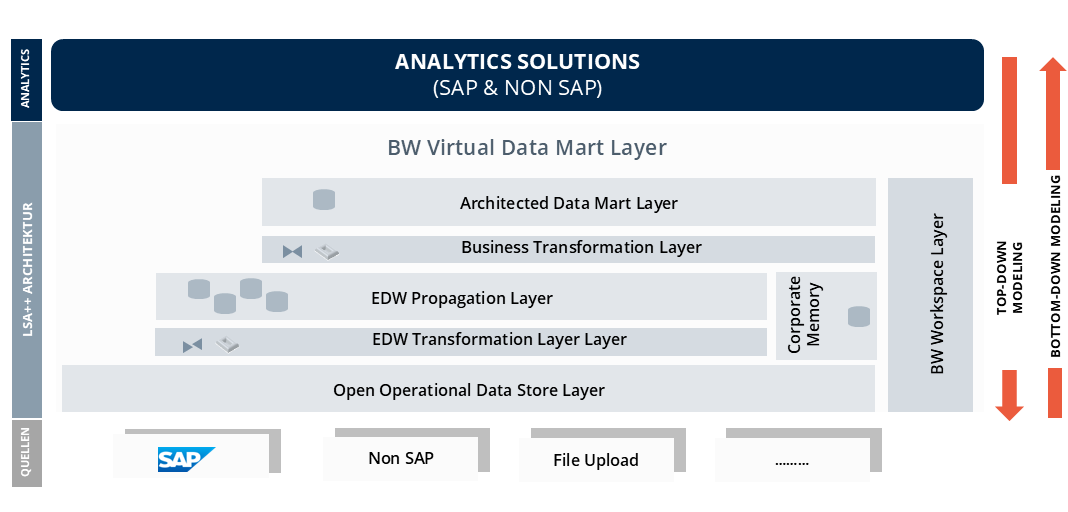Click the Architected Data Mart database cylinder icon
The image size is (1068, 512).
click(x=324, y=200)
